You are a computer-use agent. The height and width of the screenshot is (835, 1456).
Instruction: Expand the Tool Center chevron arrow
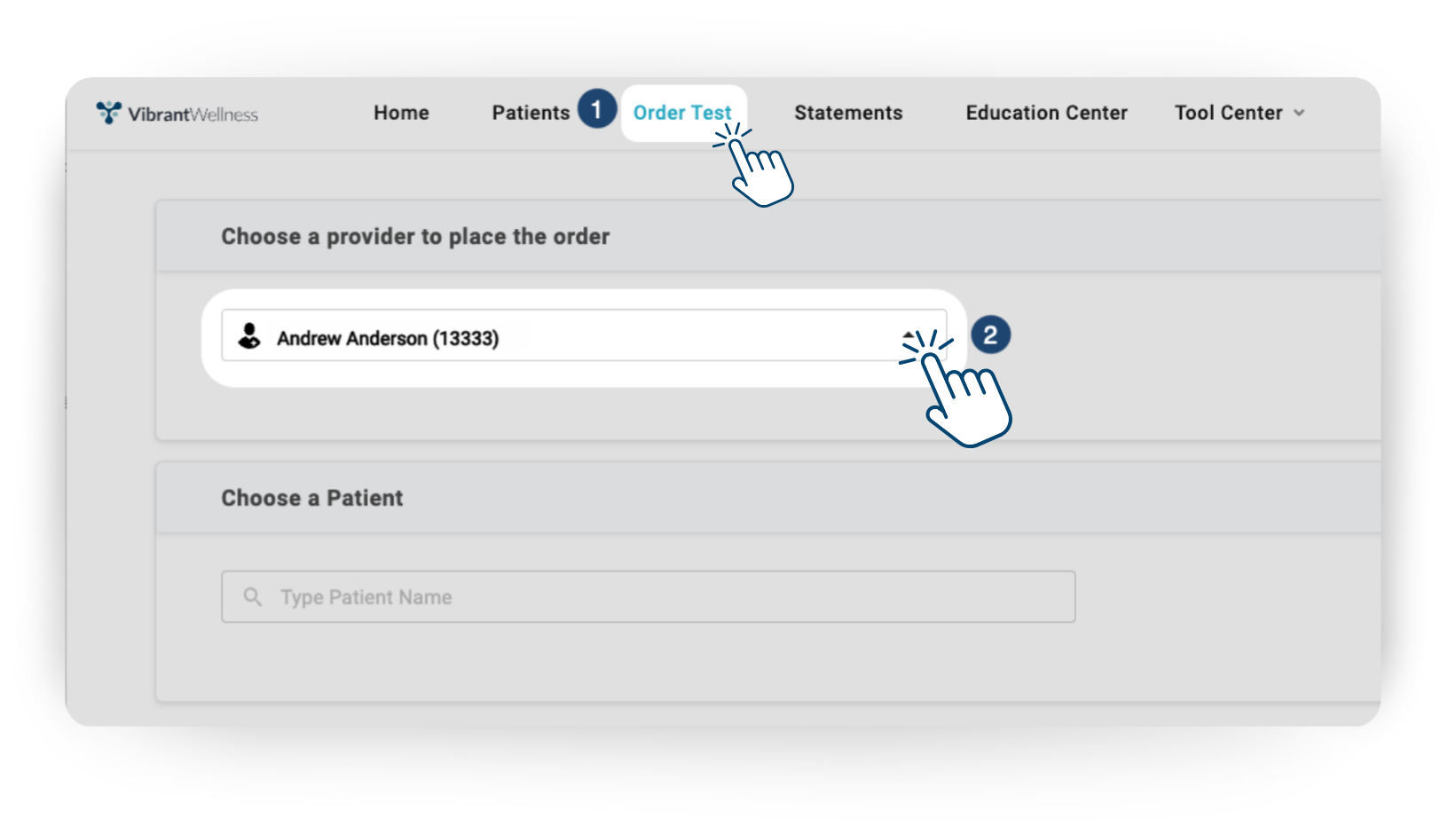(x=1299, y=113)
